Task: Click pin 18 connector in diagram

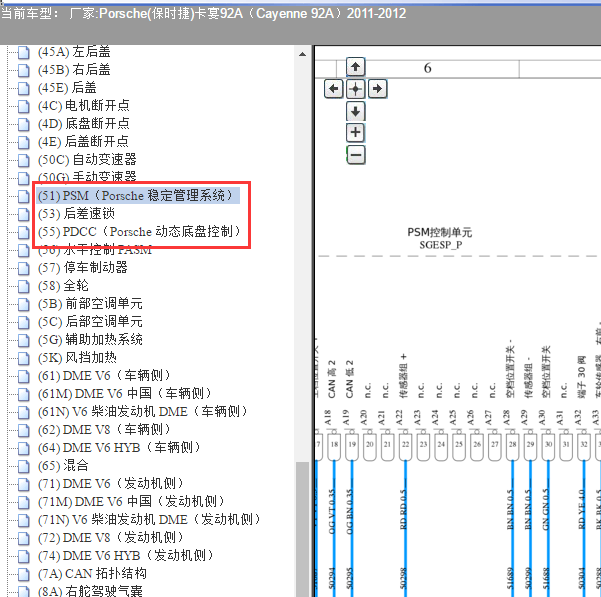Action: [x=334, y=447]
